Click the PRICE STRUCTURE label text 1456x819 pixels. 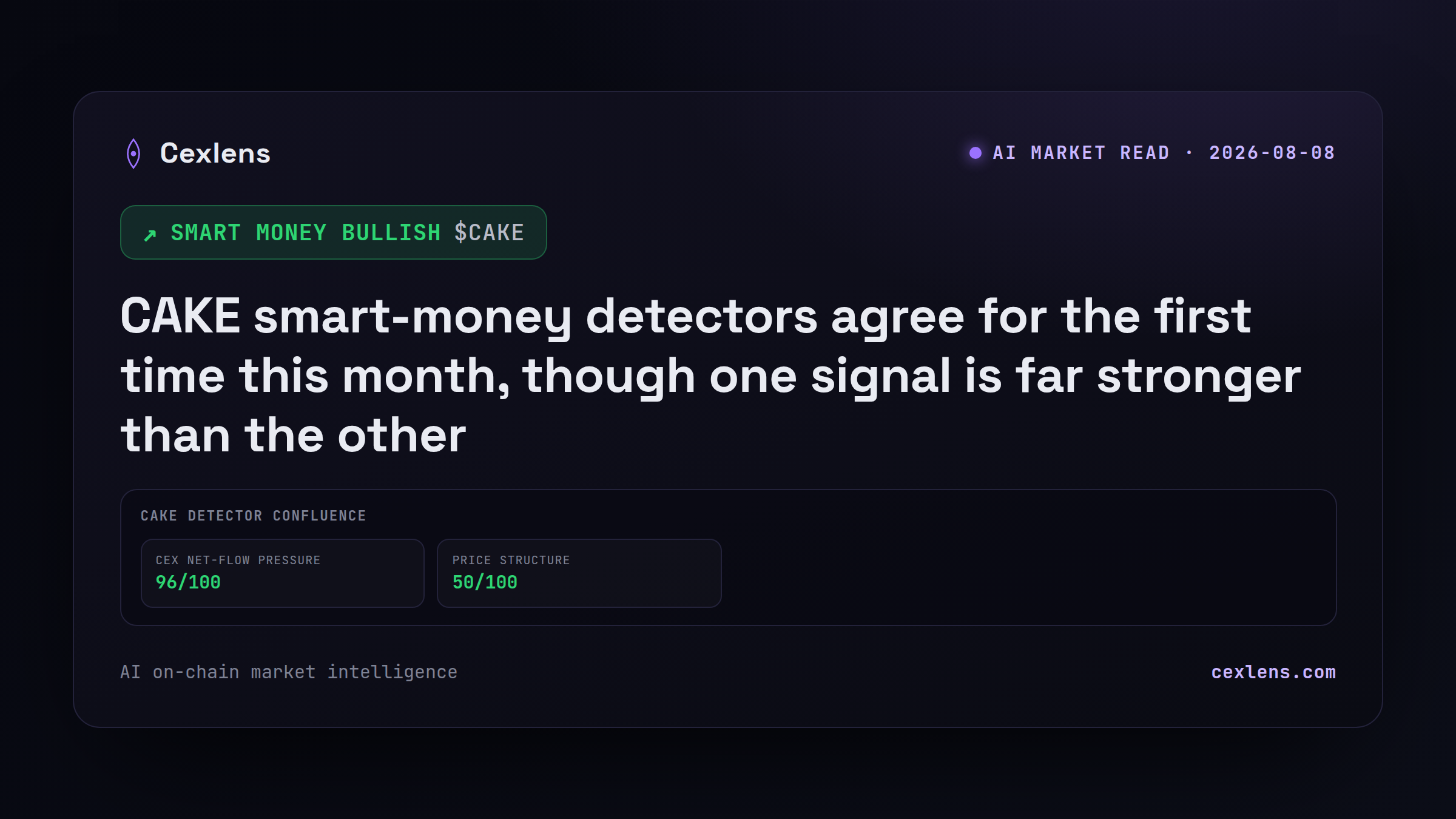(511, 561)
